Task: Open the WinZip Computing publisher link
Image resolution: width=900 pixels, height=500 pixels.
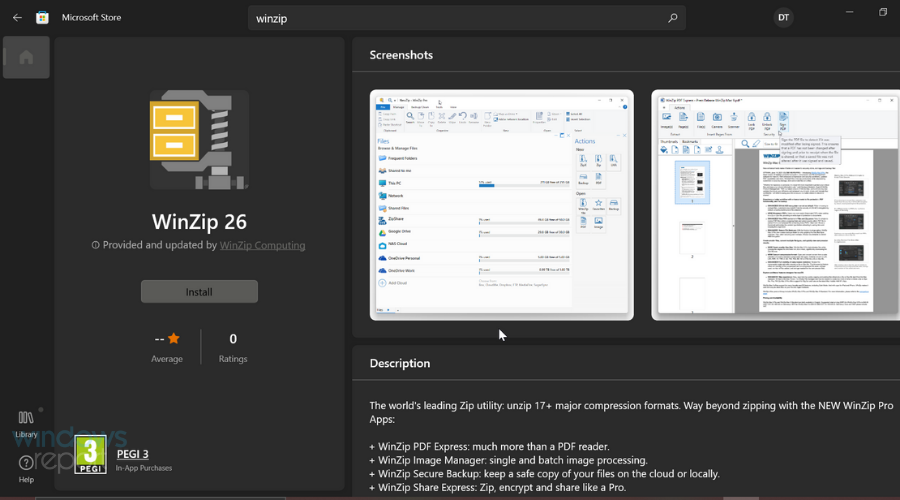Action: click(262, 245)
